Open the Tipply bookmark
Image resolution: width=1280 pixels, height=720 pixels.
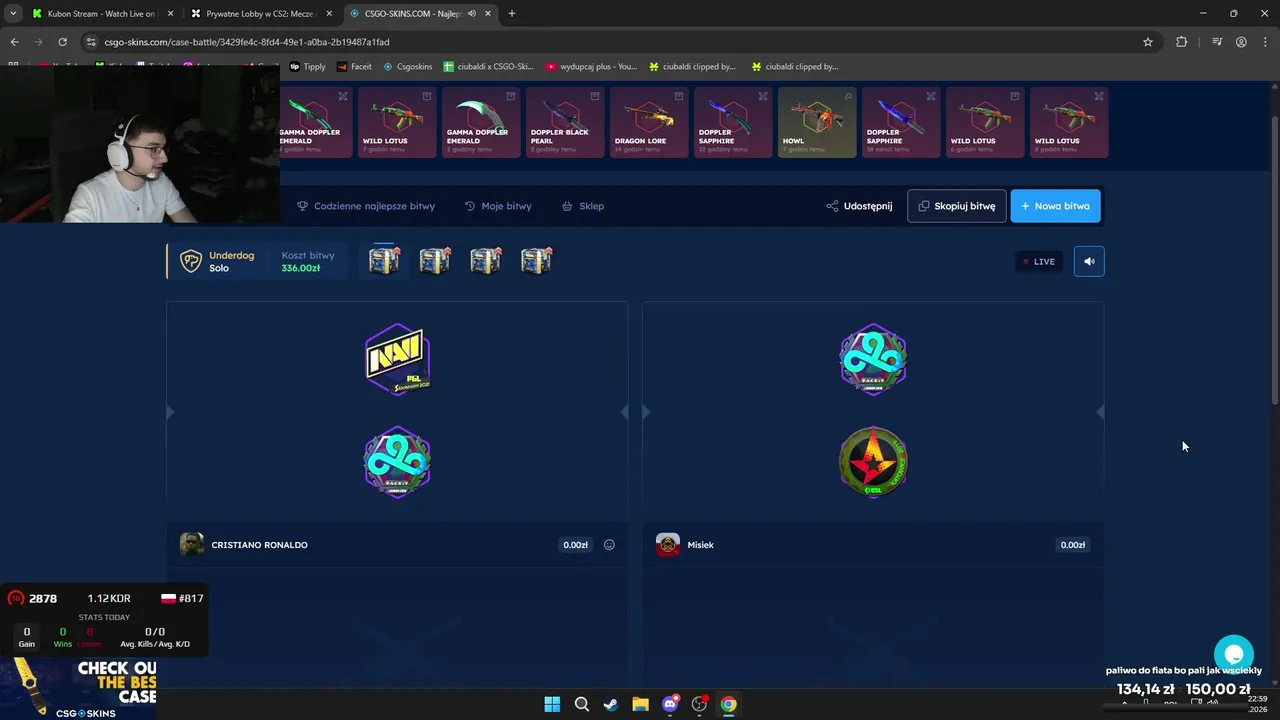308,67
